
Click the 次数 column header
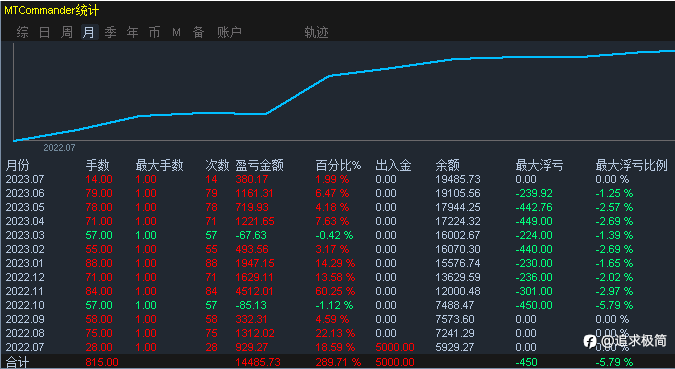pyautogui.click(x=217, y=165)
